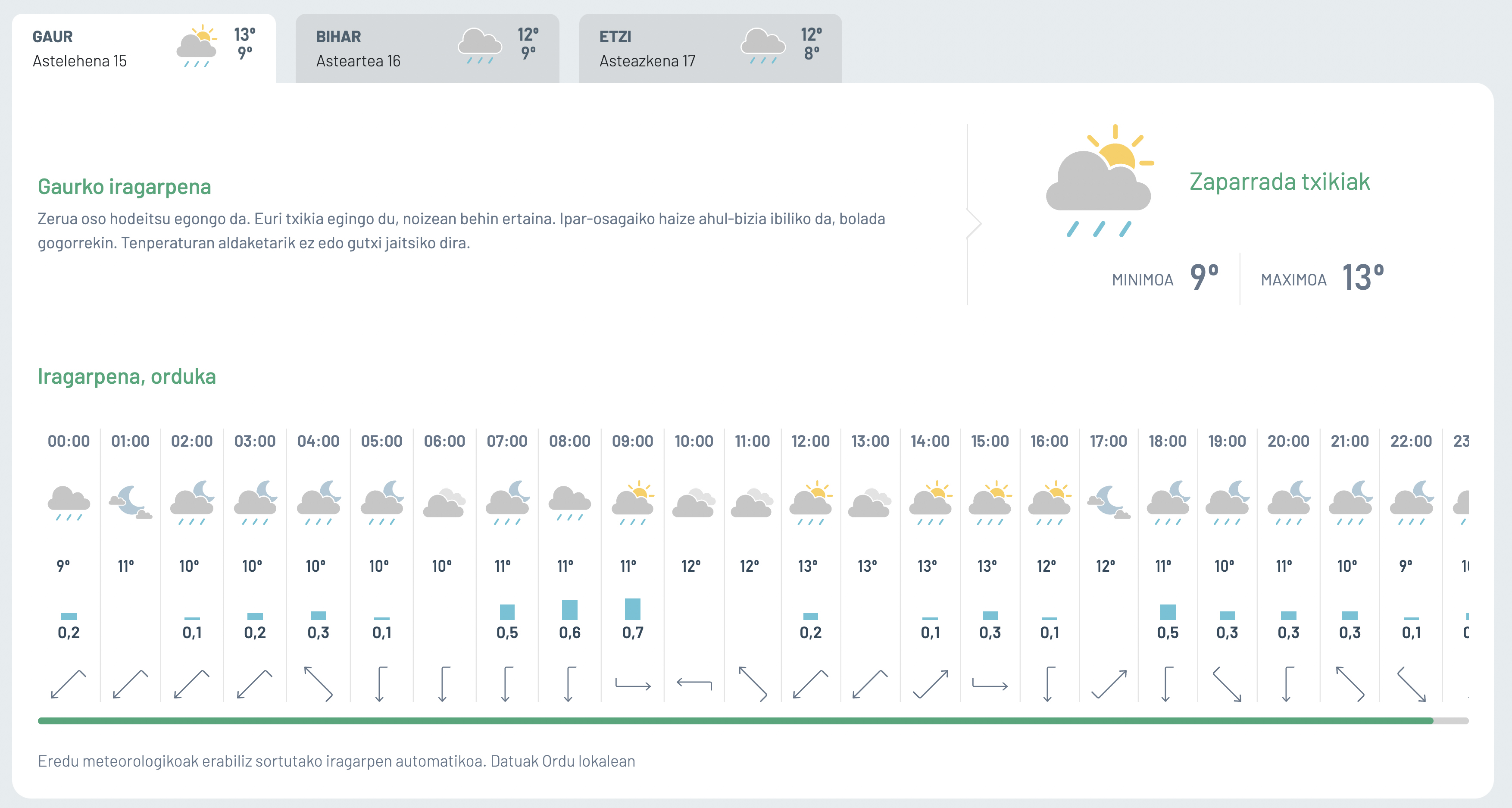The image size is (1512, 808).
Task: Click the 12:00 sun and rain icon
Action: 811,503
